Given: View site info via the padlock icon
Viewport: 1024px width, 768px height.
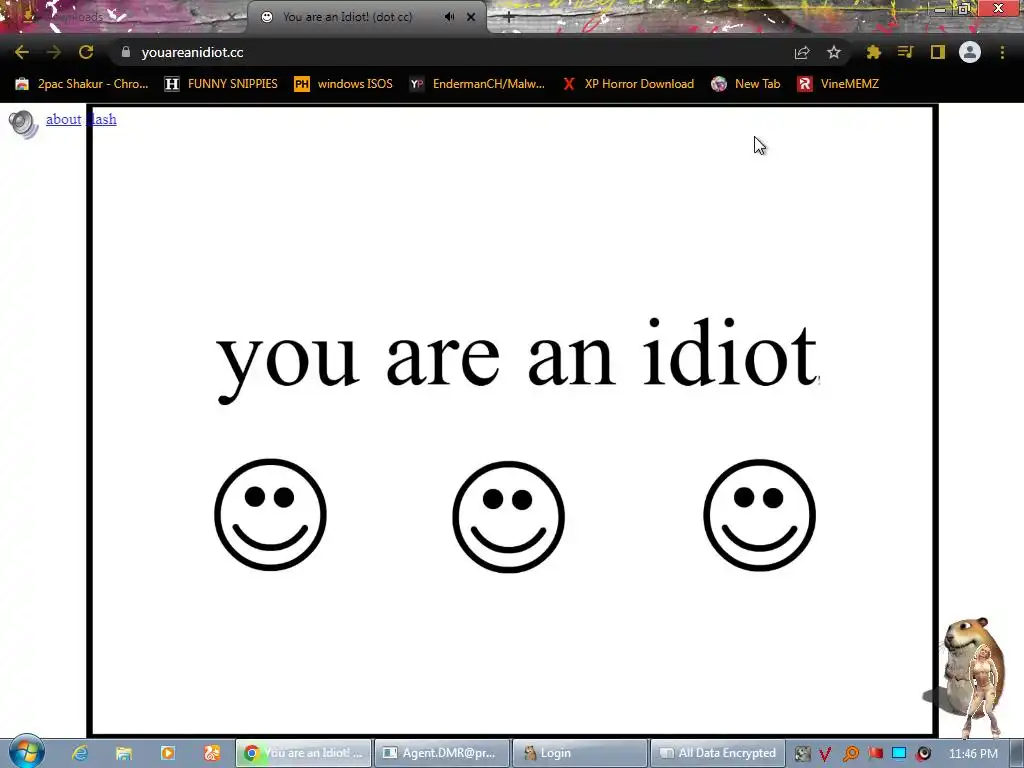Looking at the screenshot, I should 126,52.
